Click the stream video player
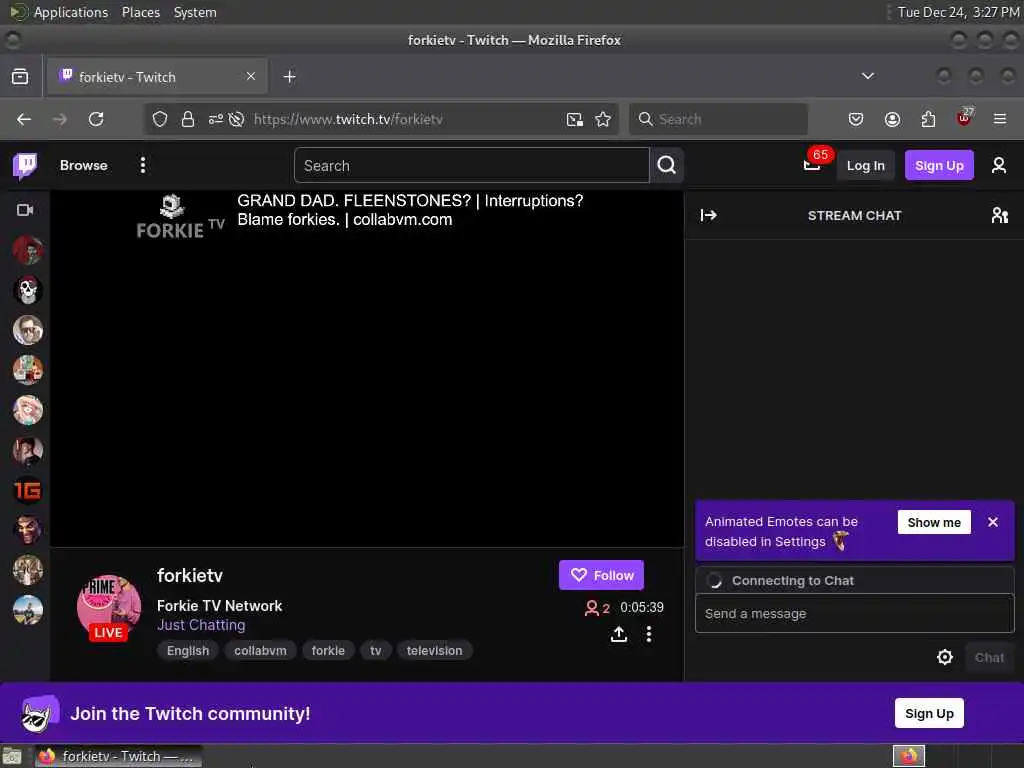Image resolution: width=1024 pixels, height=768 pixels. click(x=367, y=369)
